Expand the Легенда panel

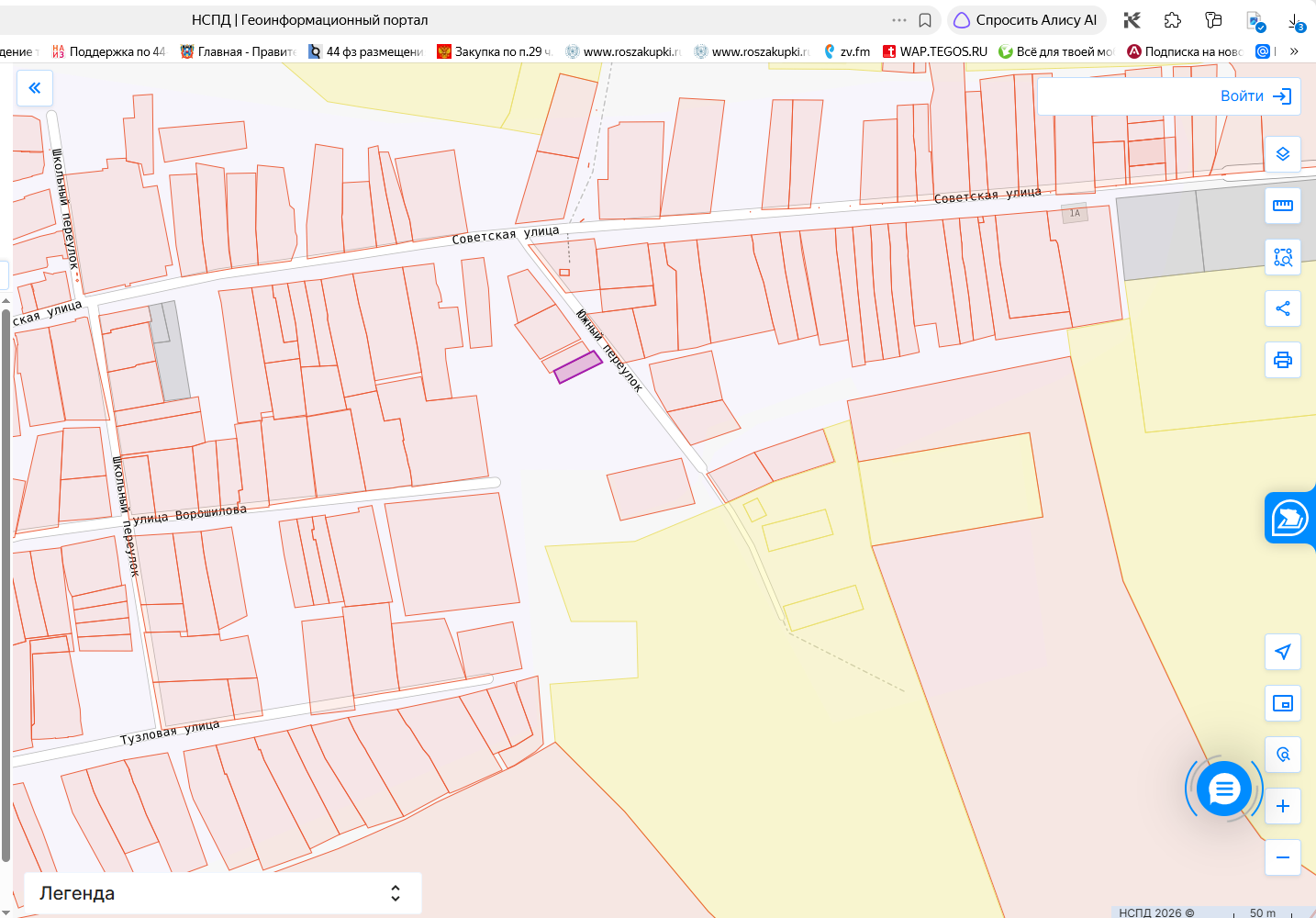[x=222, y=893]
